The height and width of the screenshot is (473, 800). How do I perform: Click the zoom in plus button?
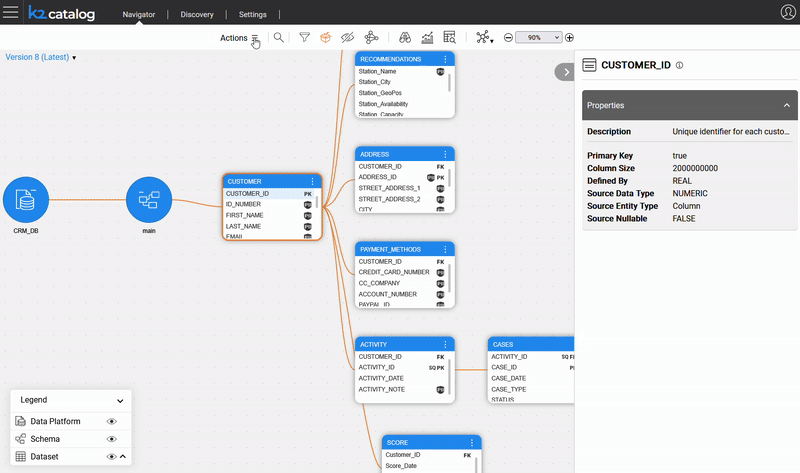tap(570, 37)
